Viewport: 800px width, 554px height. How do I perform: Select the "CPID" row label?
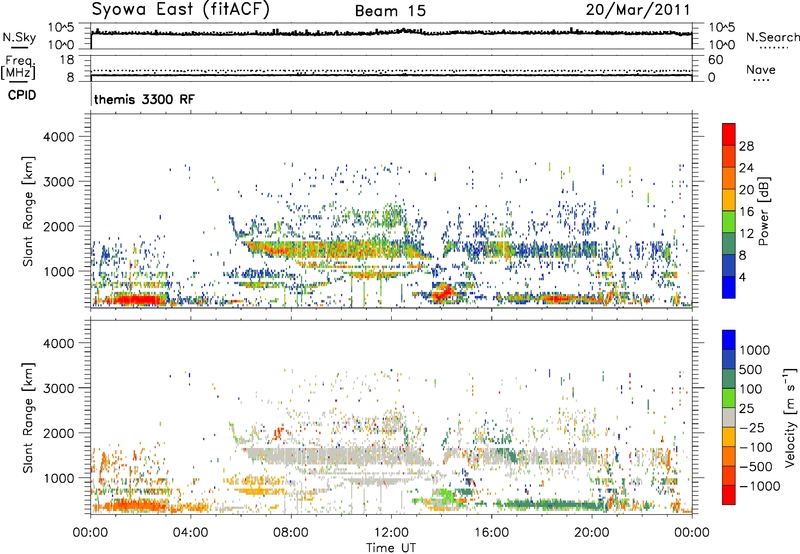(x=22, y=95)
